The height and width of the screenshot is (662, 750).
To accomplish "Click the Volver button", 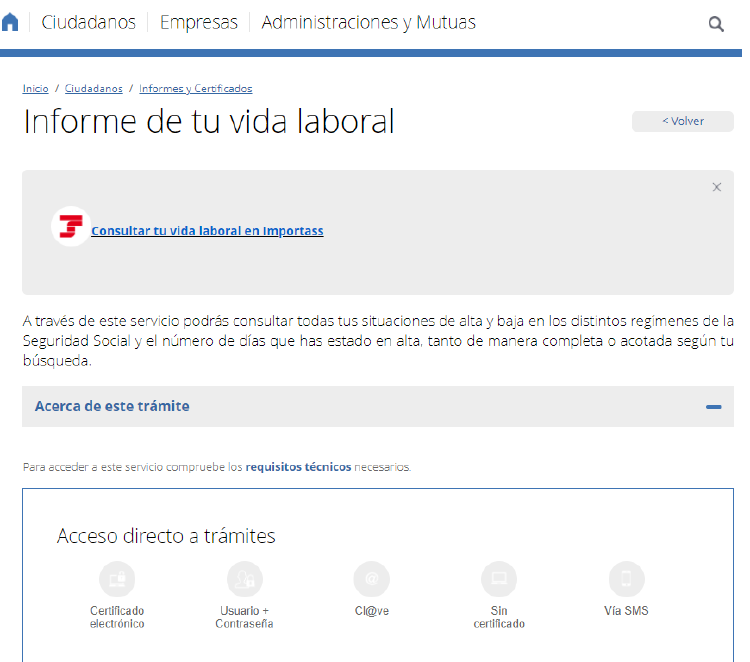I will [683, 121].
